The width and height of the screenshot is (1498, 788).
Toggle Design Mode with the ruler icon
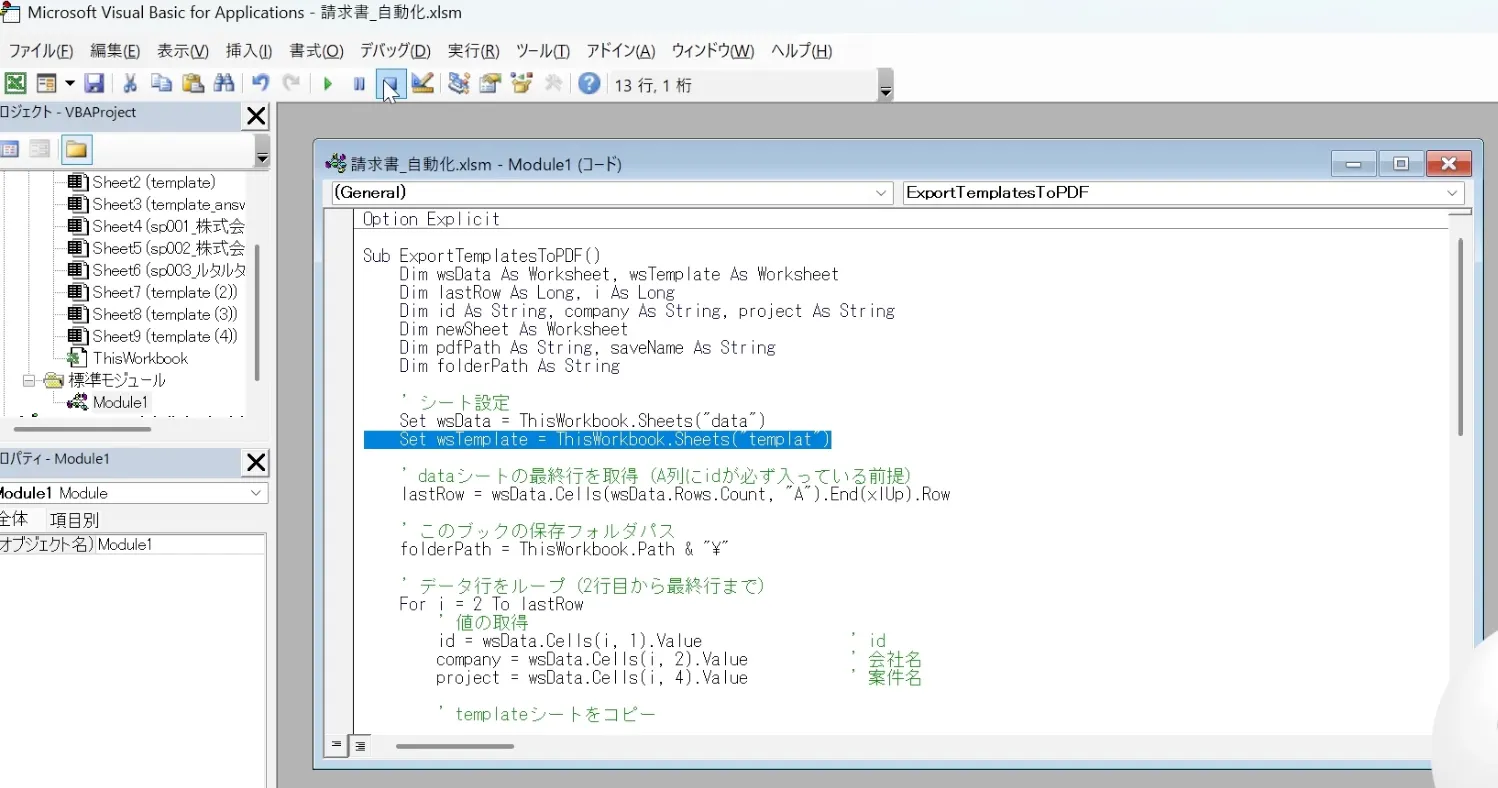click(x=422, y=84)
